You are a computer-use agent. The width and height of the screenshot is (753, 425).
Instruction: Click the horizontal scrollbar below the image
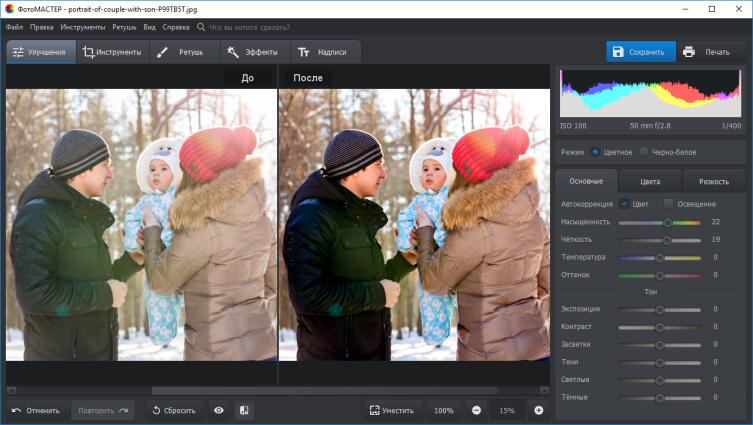(x=324, y=391)
